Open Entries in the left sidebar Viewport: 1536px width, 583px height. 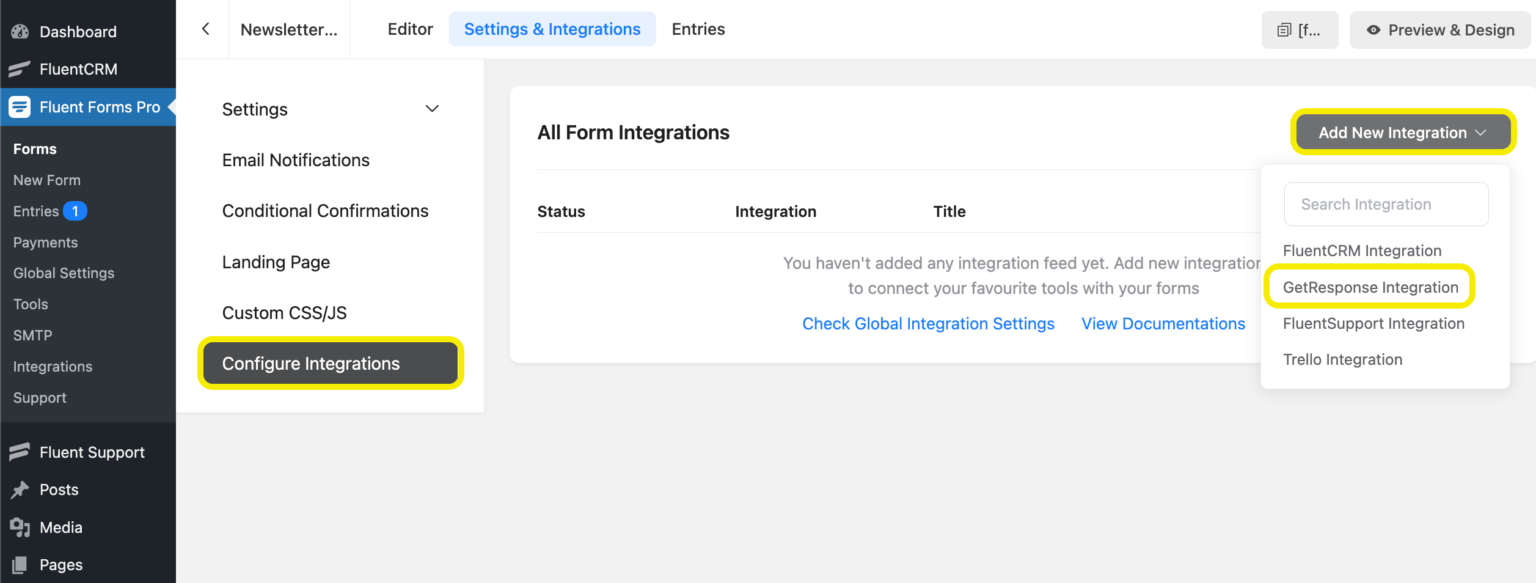tap(36, 211)
